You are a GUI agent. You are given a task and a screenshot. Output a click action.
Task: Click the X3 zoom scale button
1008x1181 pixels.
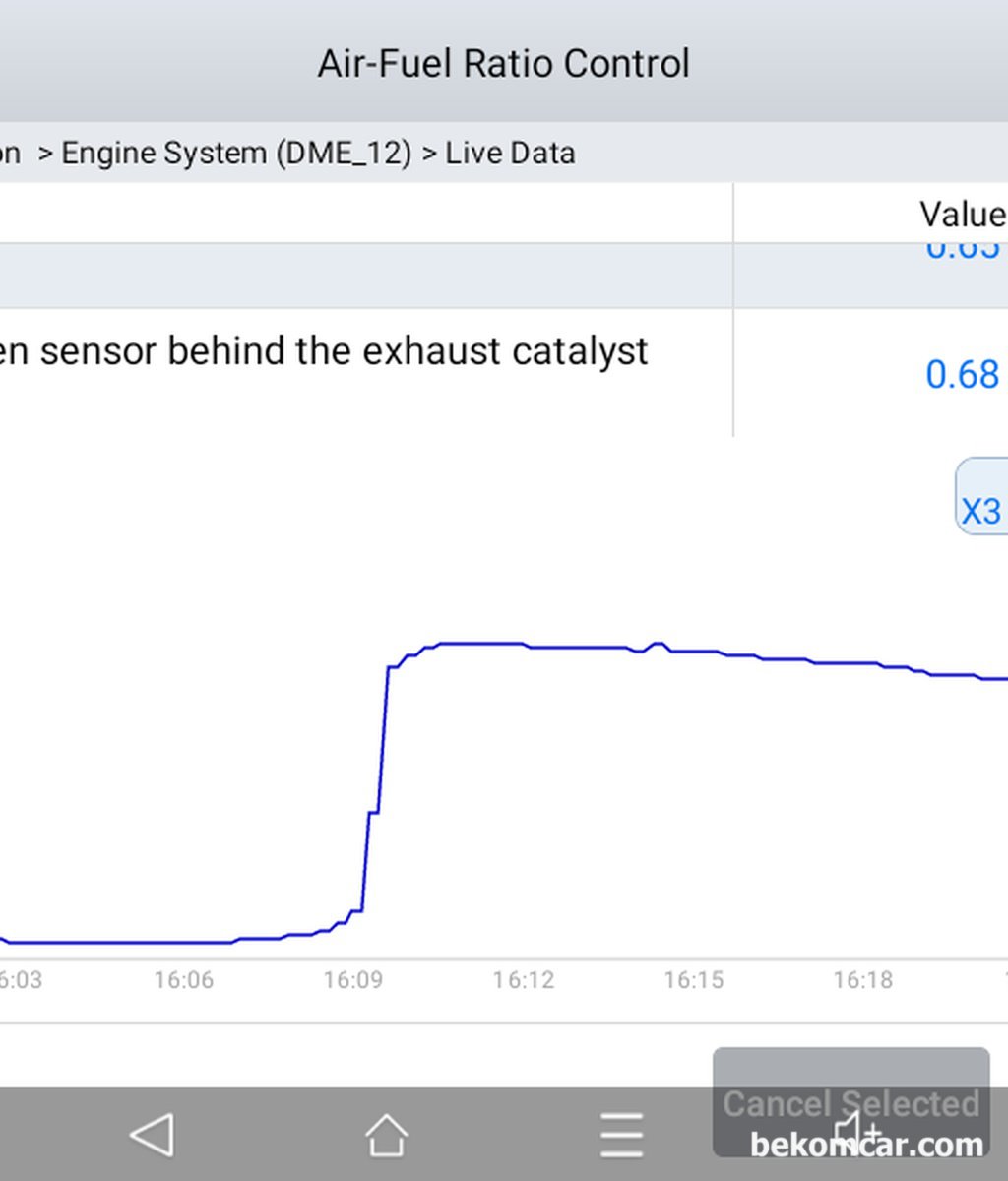pos(981,497)
